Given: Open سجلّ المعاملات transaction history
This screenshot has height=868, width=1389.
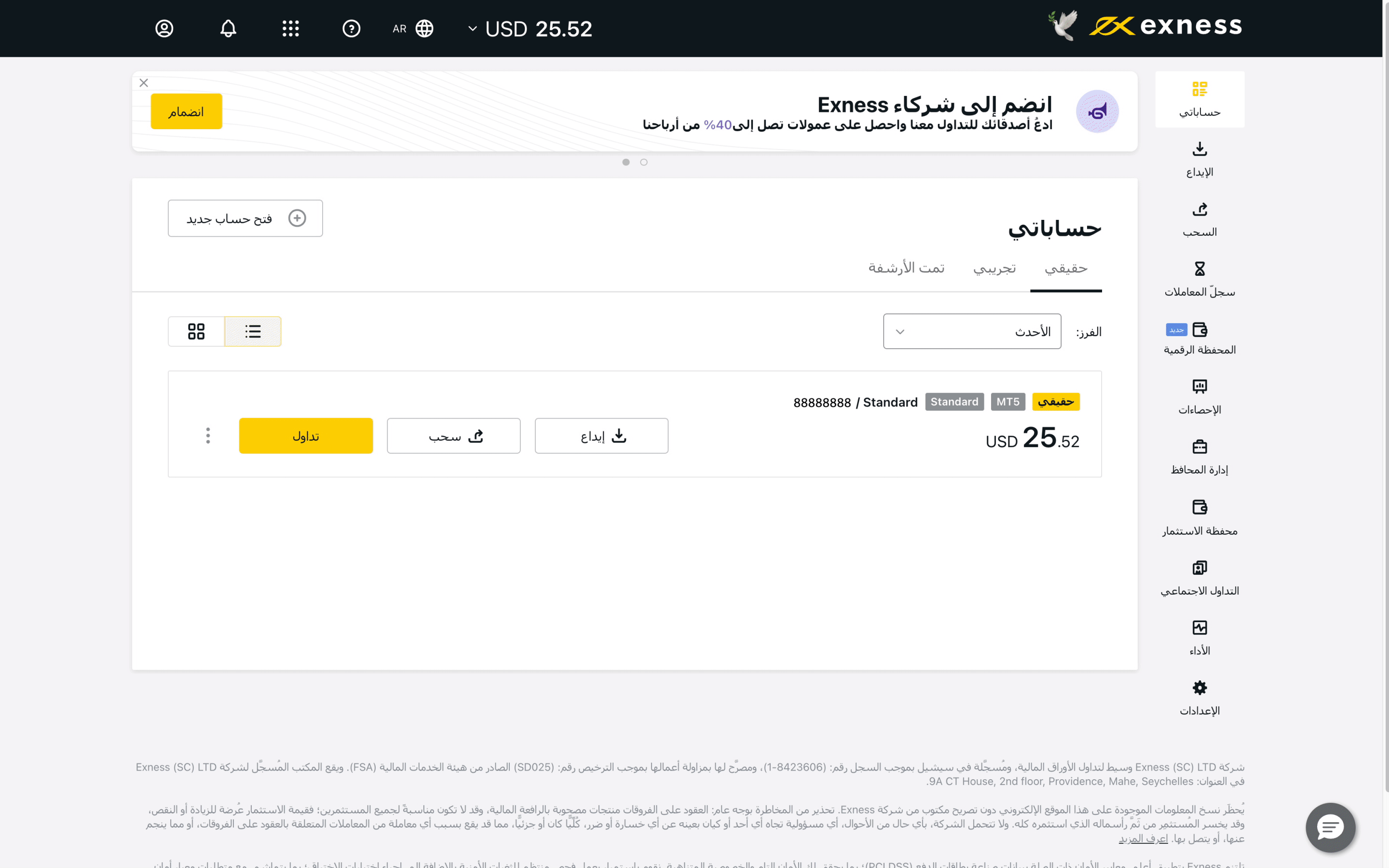Looking at the screenshot, I should tap(1199, 280).
